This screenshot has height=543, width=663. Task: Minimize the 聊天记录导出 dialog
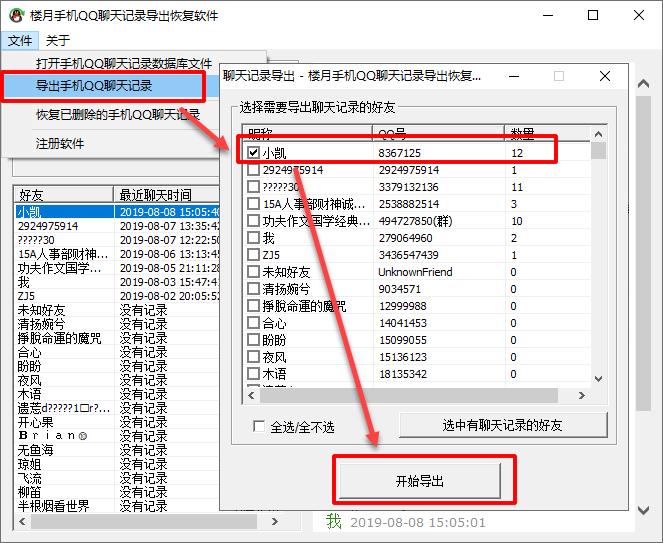point(514,76)
